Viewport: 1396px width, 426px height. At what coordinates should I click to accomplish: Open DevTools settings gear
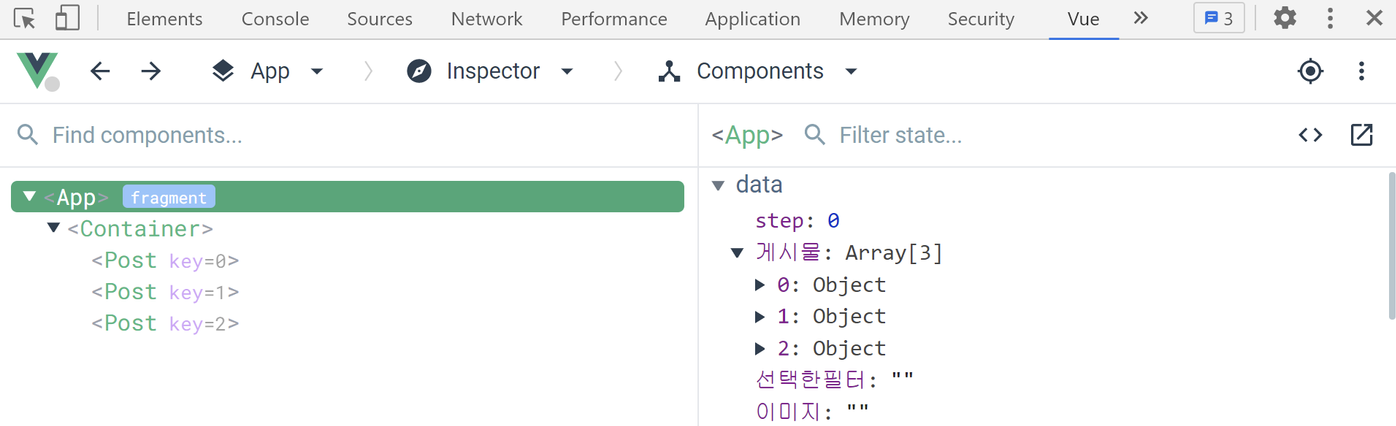(x=1285, y=18)
